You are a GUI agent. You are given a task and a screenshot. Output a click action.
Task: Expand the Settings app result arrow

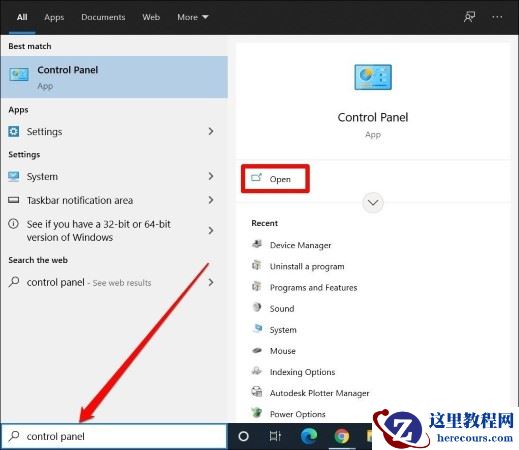click(x=211, y=131)
